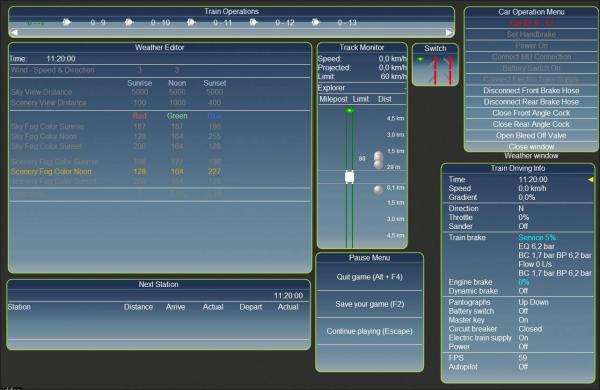Click Save your game (F2)
600x390 pixels.
(x=369, y=304)
